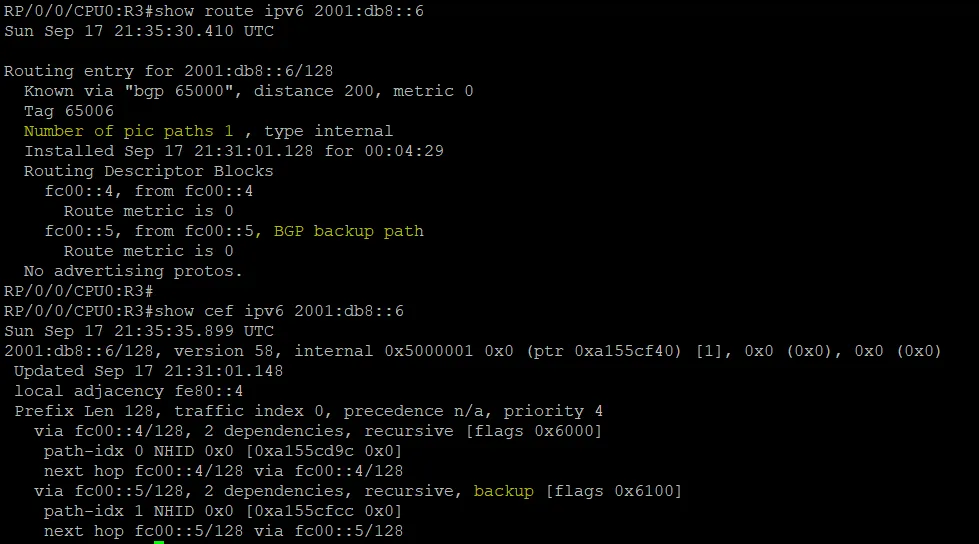Click the 'Prefix Len 128, traffic index 0' line
This screenshot has width=979, height=544.
308,411
